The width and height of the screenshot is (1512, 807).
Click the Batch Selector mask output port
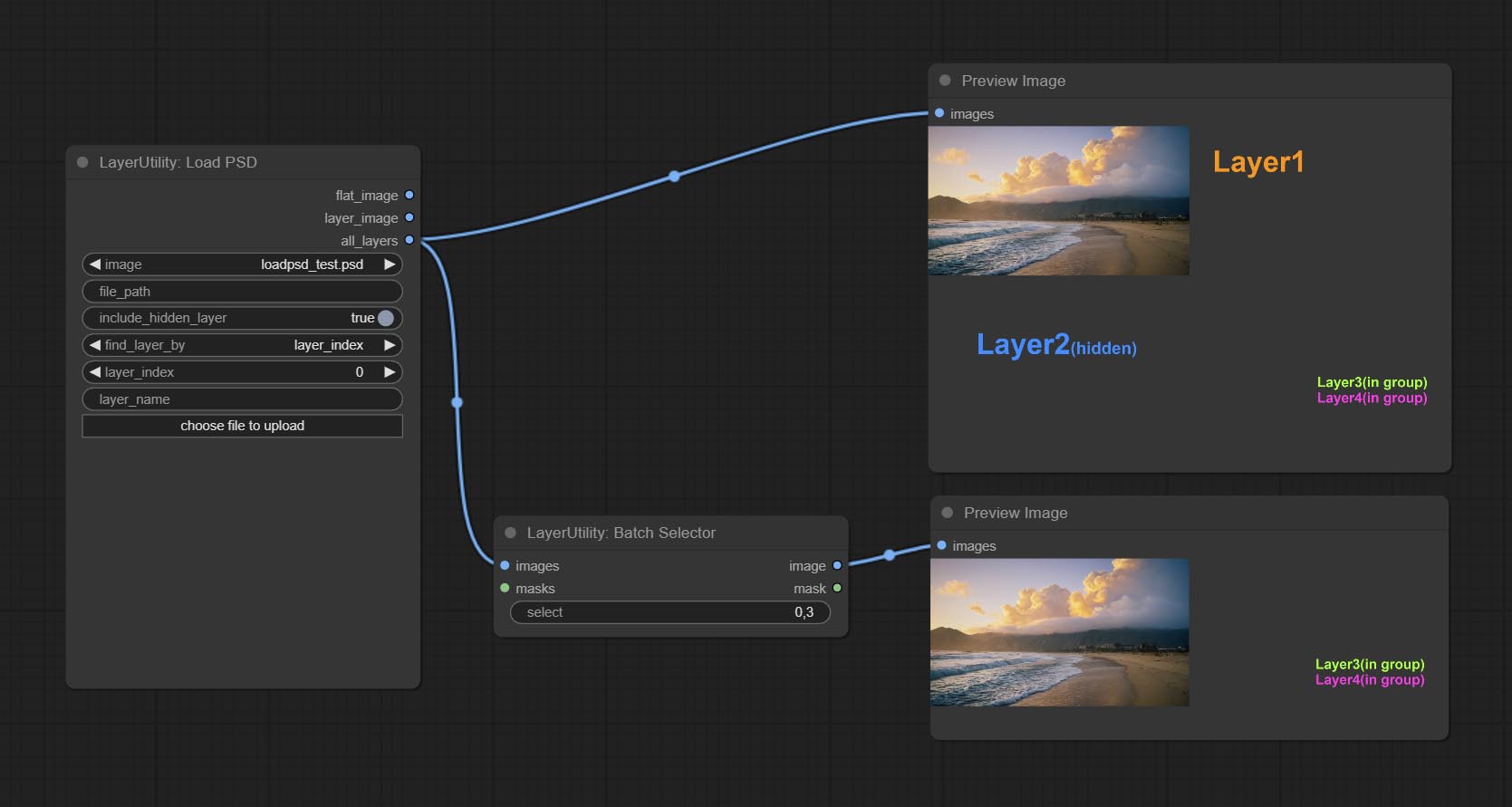pyautogui.click(x=837, y=588)
